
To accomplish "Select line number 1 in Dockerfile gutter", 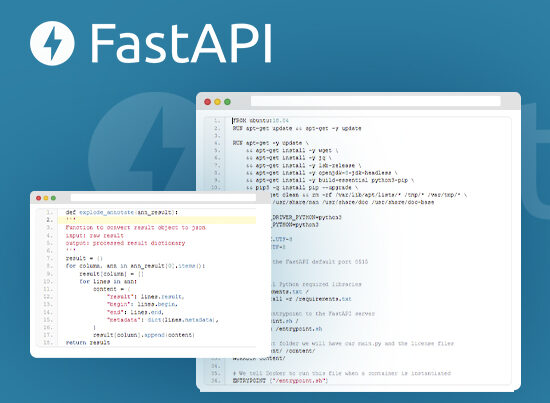I will click(217, 120).
